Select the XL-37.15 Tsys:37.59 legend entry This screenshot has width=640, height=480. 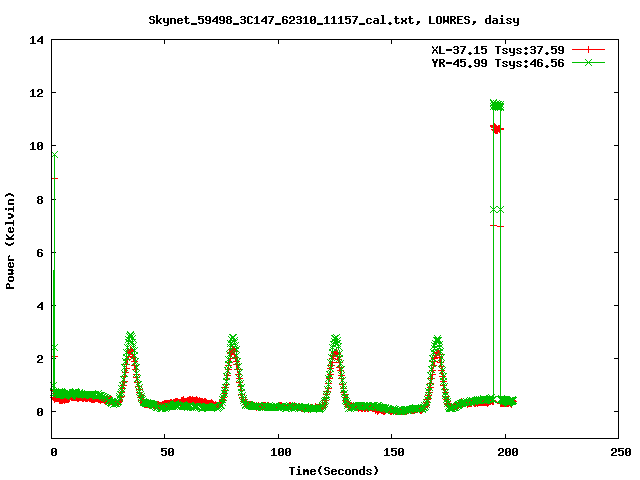point(498,50)
